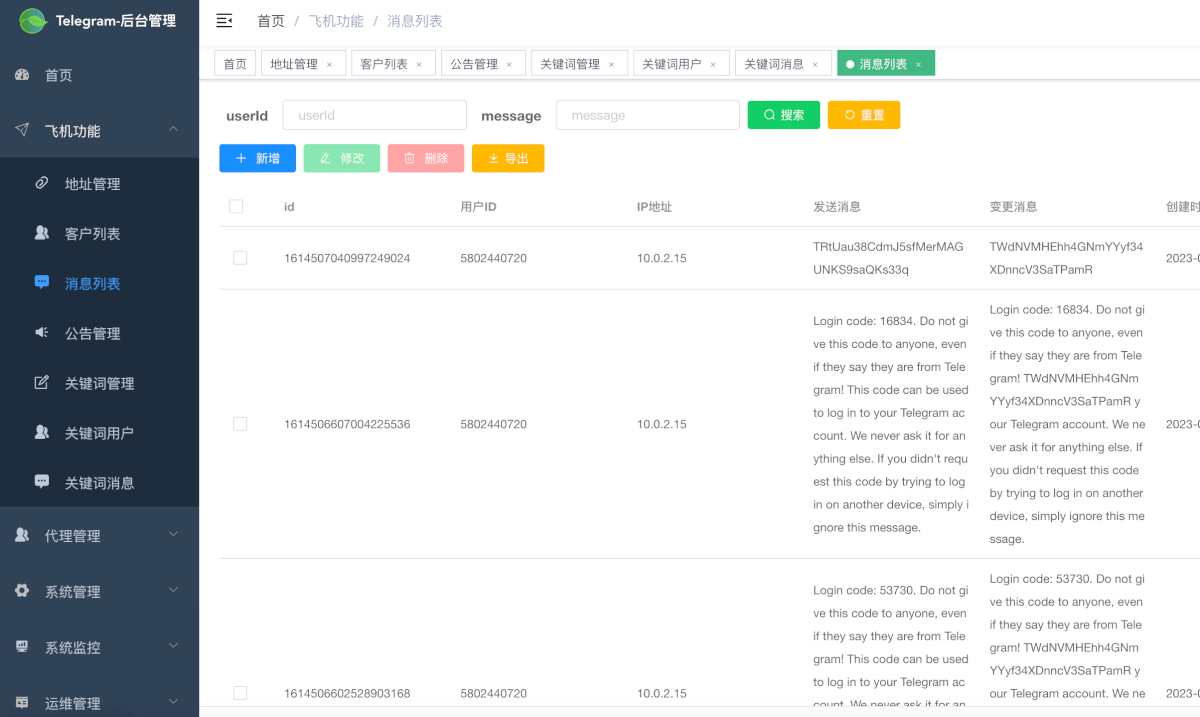Image resolution: width=1200 pixels, height=717 pixels.
Task: Click the 系统管理 gear icon
Action: [22, 591]
